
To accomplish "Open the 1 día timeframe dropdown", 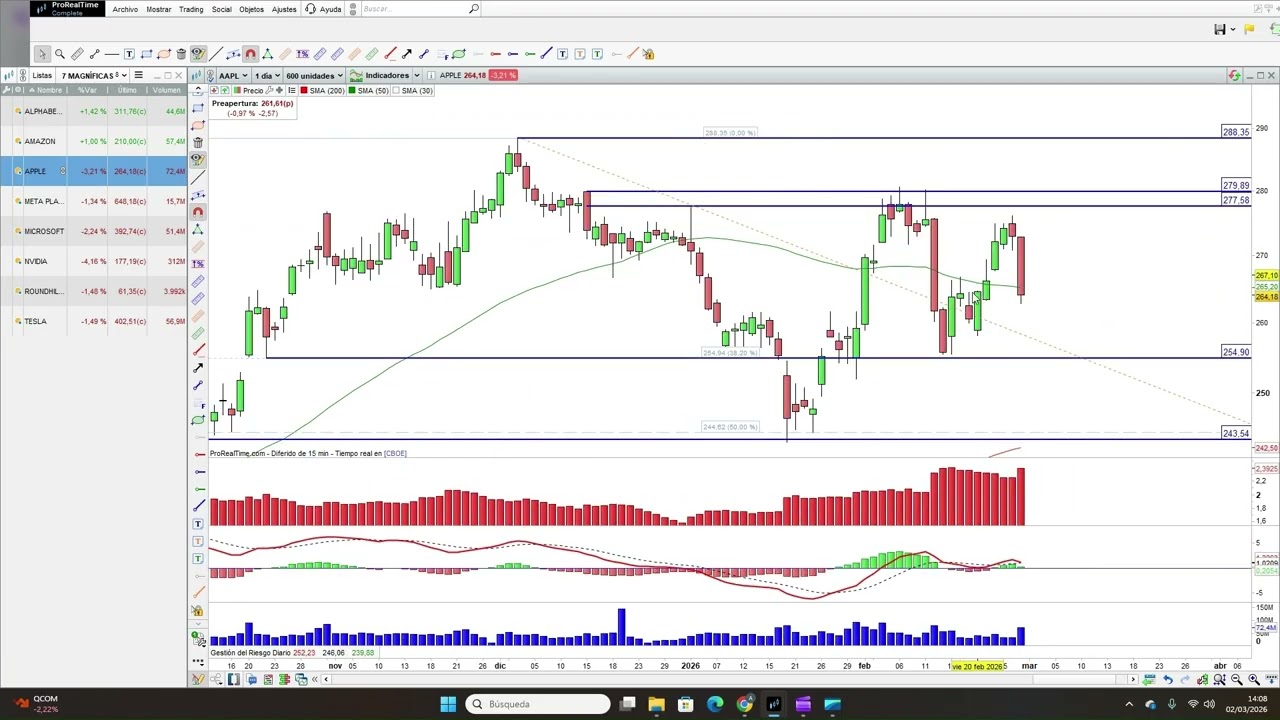I will tap(266, 75).
